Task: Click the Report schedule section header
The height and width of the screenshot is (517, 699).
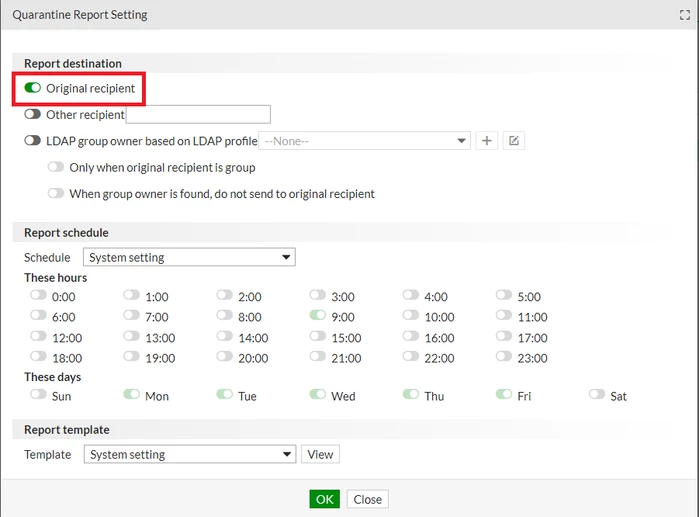Action: [x=66, y=233]
